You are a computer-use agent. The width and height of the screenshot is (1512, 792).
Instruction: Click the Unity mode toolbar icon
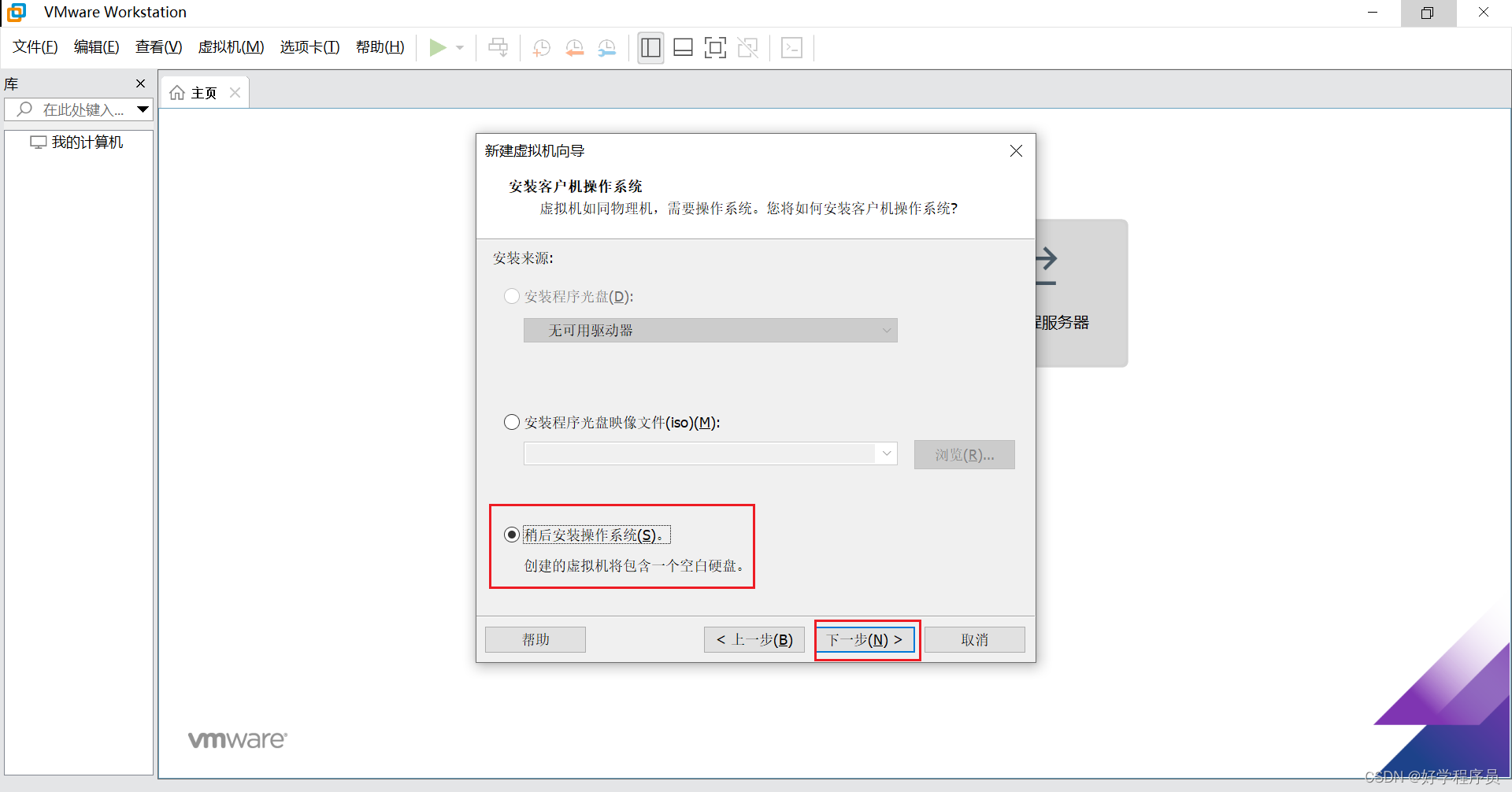747,48
